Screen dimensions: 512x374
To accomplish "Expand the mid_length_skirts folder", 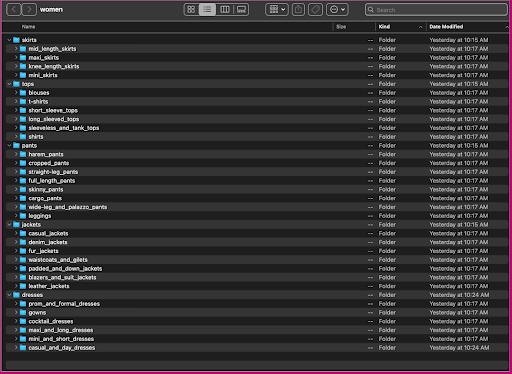I will click(x=16, y=49).
